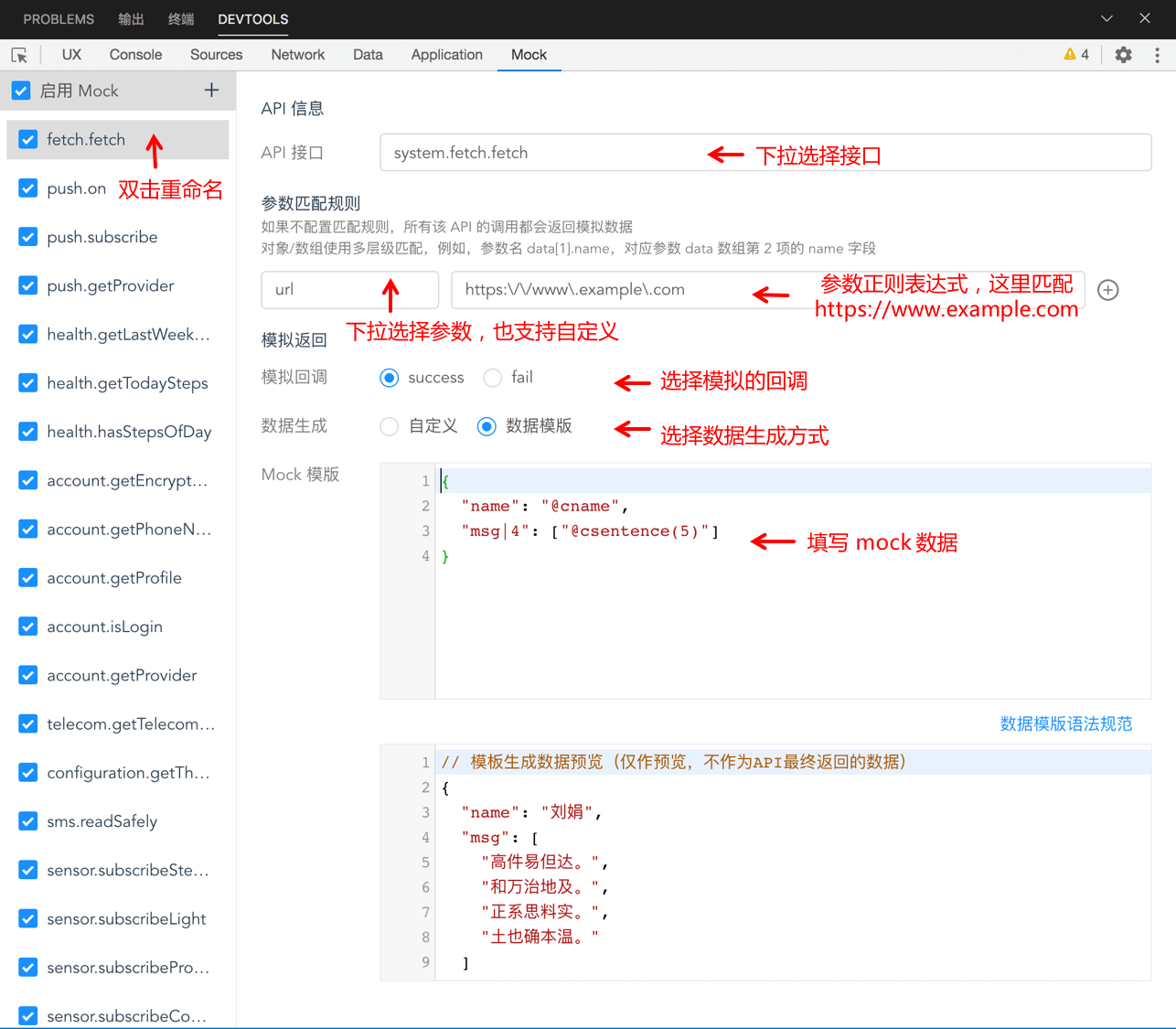
Task: Switch to the Network tab
Action: (x=297, y=55)
